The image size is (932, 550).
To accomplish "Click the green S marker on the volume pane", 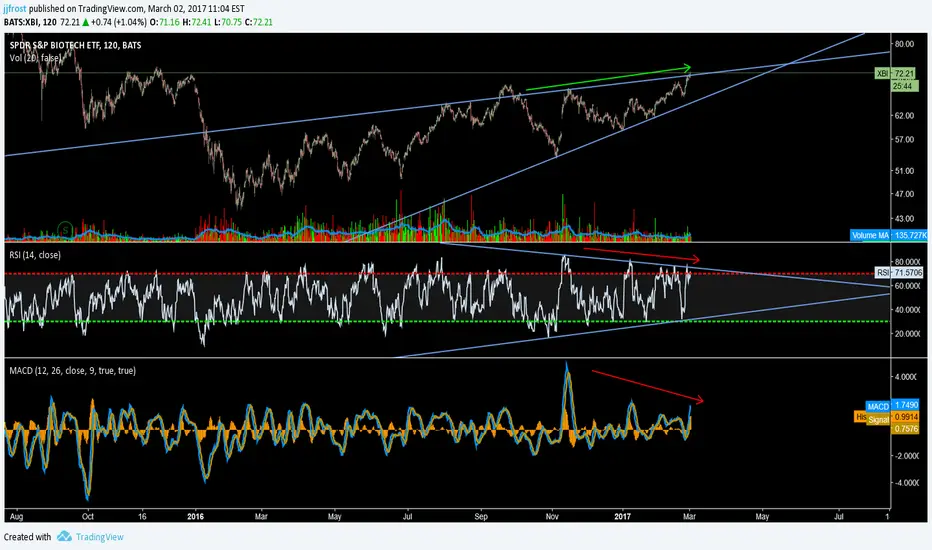I will tap(65, 230).
